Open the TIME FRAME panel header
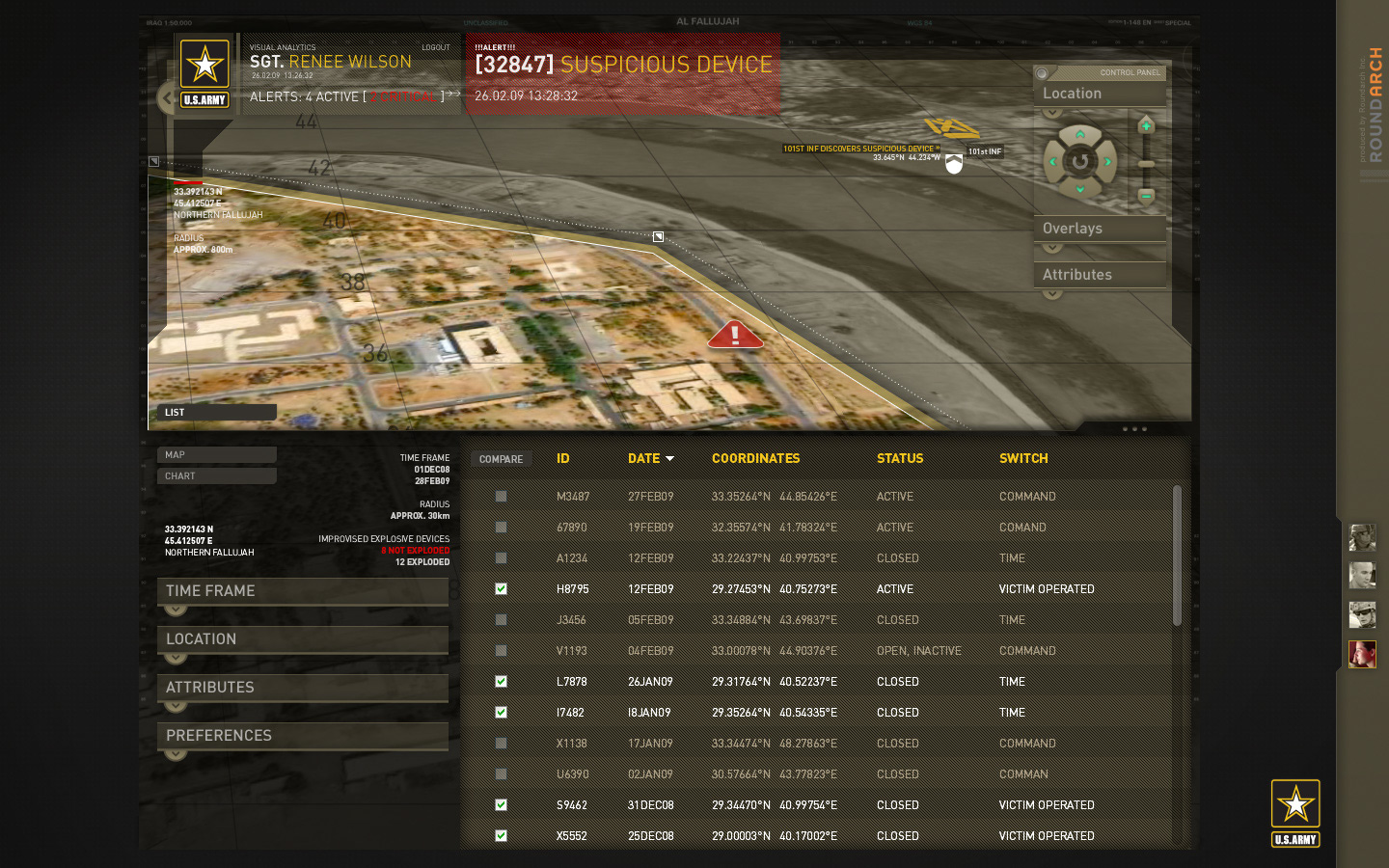The width and height of the screenshot is (1389, 868). [303, 591]
